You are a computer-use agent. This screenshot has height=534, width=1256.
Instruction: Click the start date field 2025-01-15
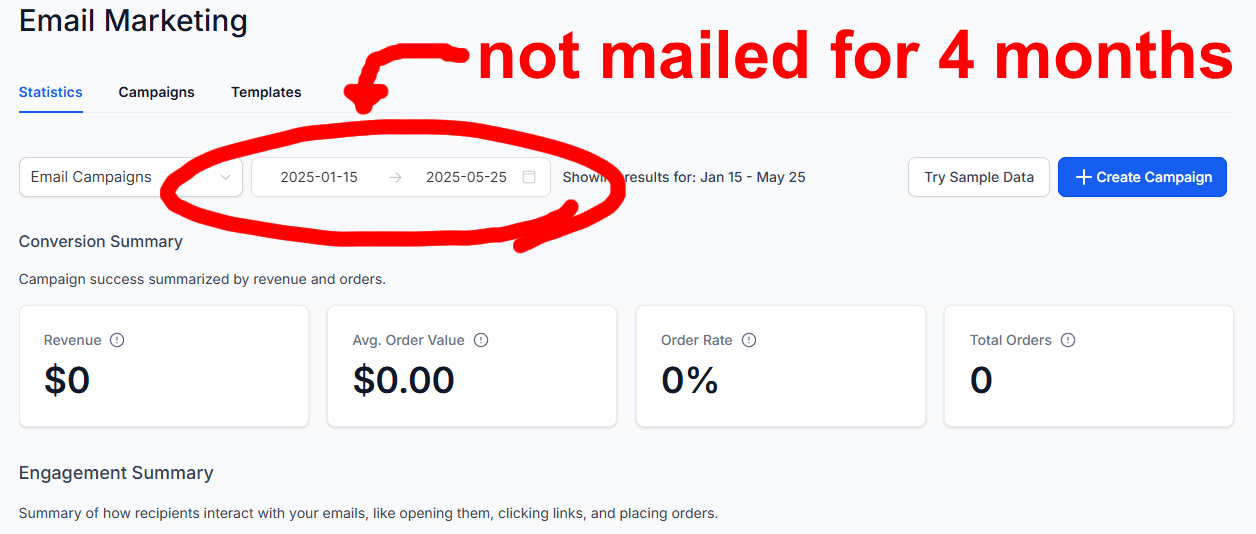[319, 177]
